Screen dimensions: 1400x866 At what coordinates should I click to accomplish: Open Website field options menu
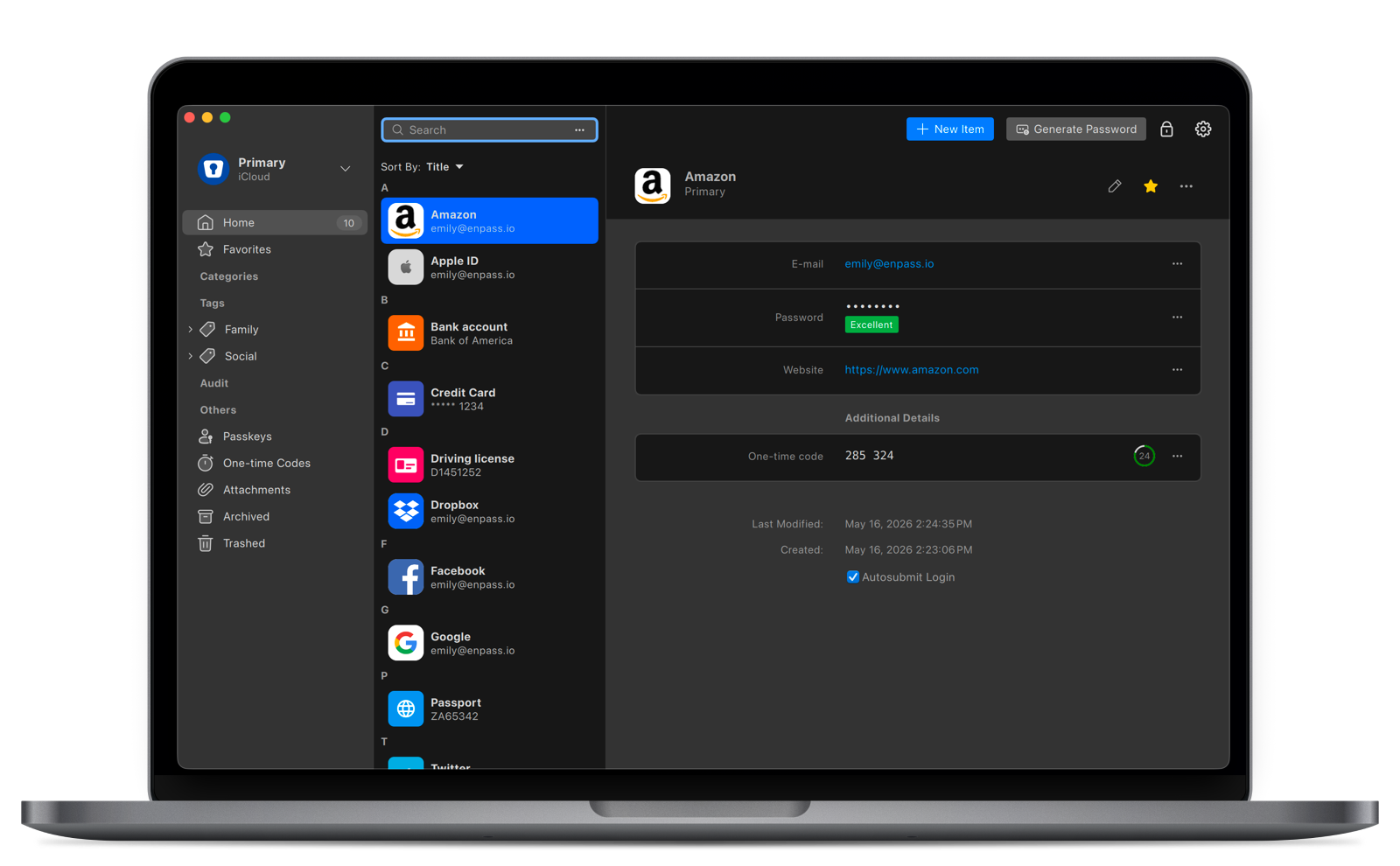[x=1177, y=369]
